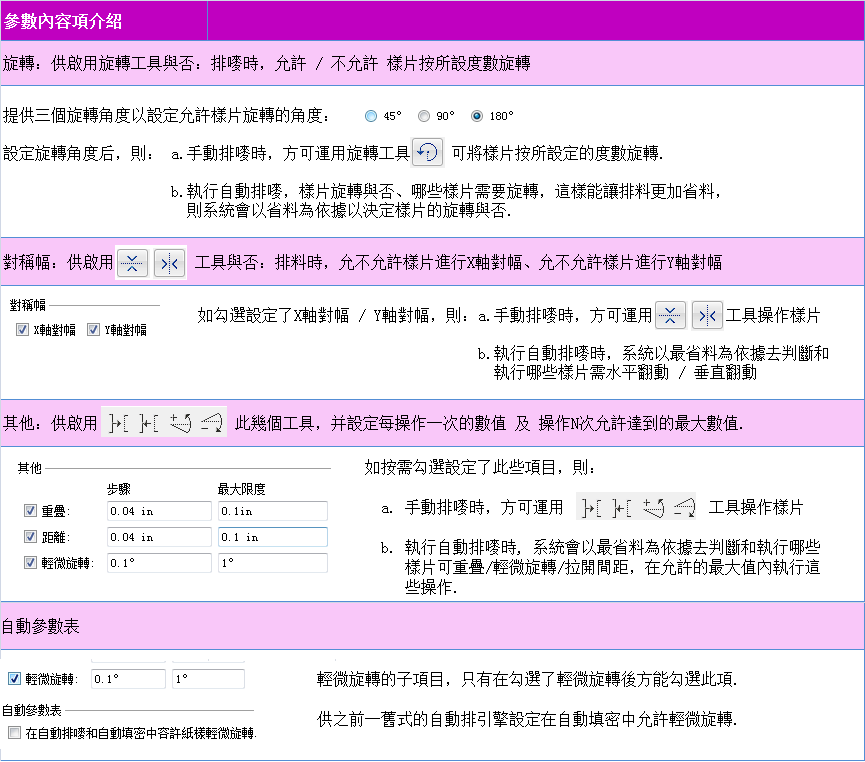Click the 重疊 步驟 input field
The width and height of the screenshot is (865, 762).
158,511
